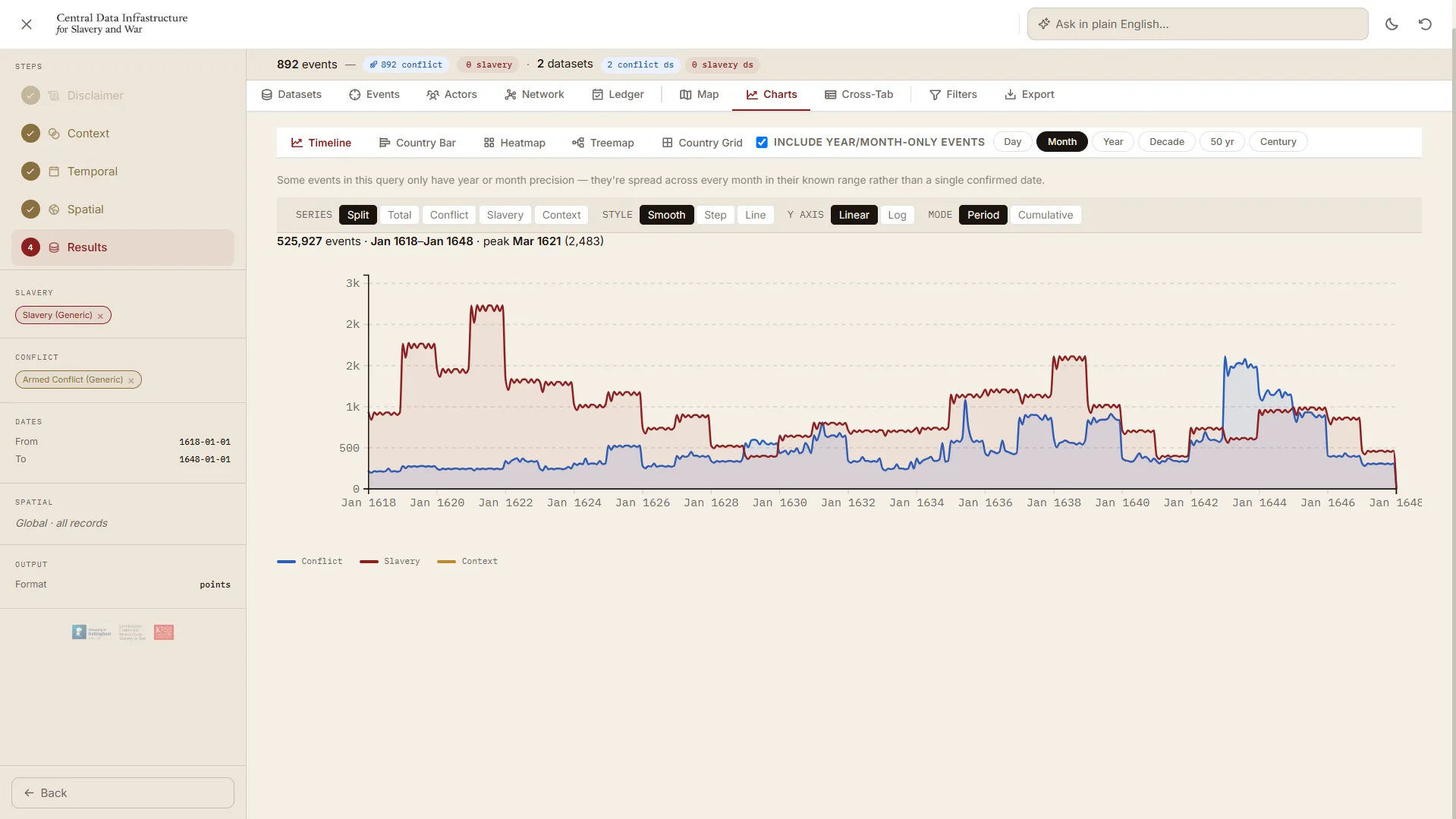The height and width of the screenshot is (819, 1456).
Task: Click the Context step checkmark icon
Action: click(30, 134)
